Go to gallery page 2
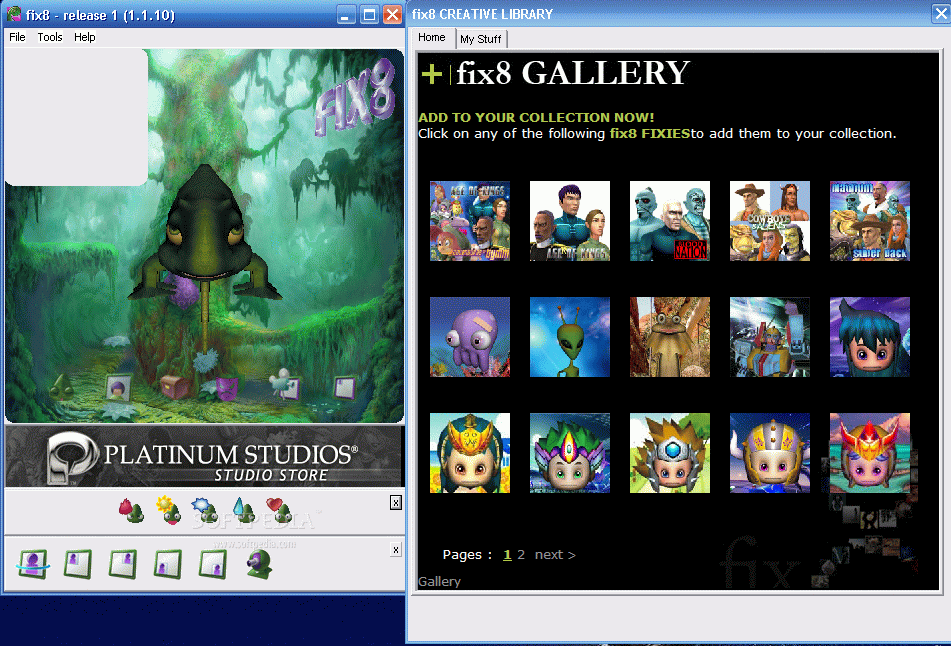 coord(521,554)
